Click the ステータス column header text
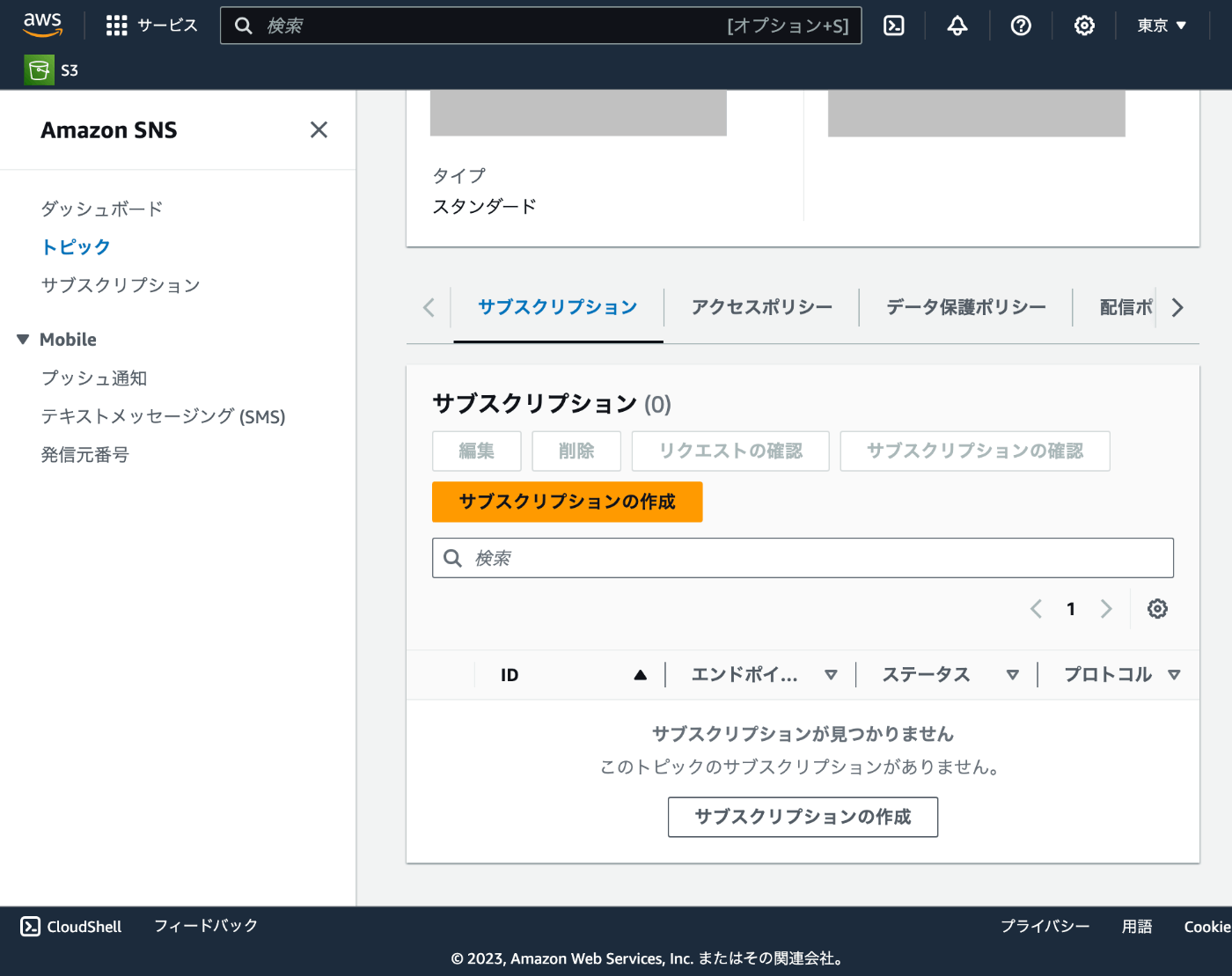This screenshot has height=976, width=1232. [x=926, y=675]
